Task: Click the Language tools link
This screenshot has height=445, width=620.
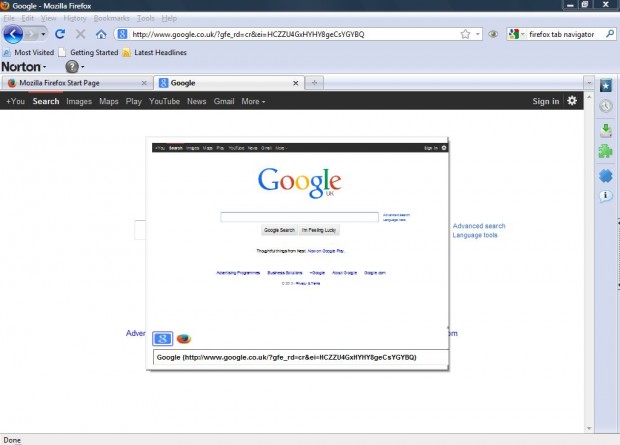Action: coord(475,235)
